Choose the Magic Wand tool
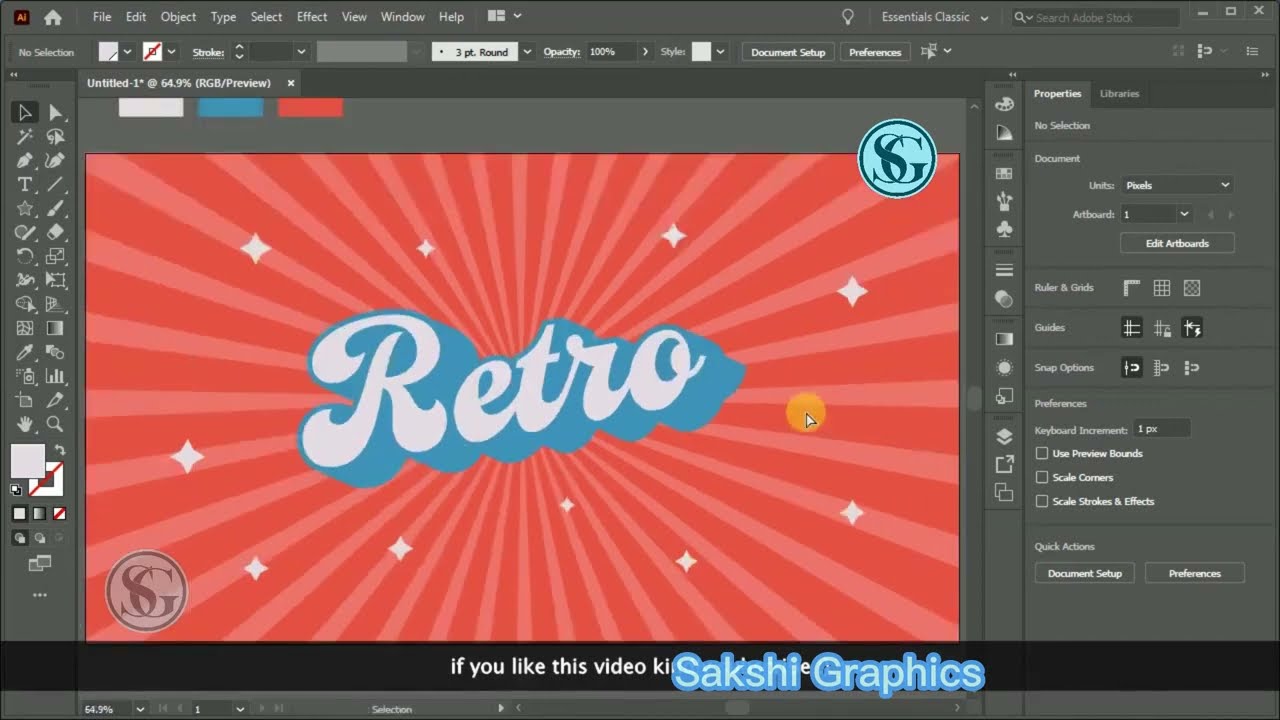1280x720 pixels. (25, 137)
